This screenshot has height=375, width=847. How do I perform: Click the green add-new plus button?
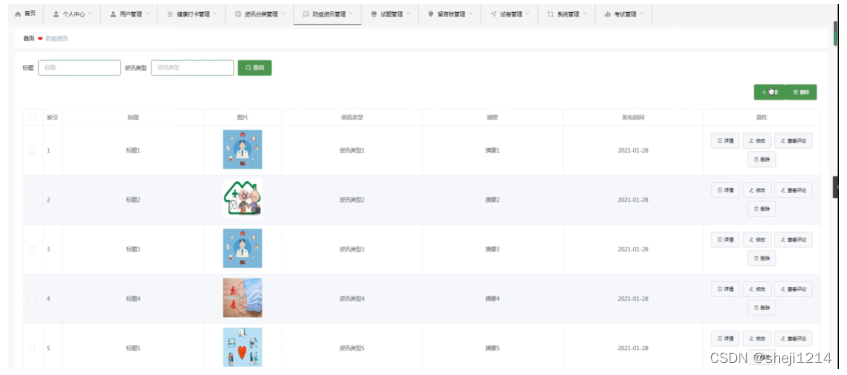tap(769, 92)
